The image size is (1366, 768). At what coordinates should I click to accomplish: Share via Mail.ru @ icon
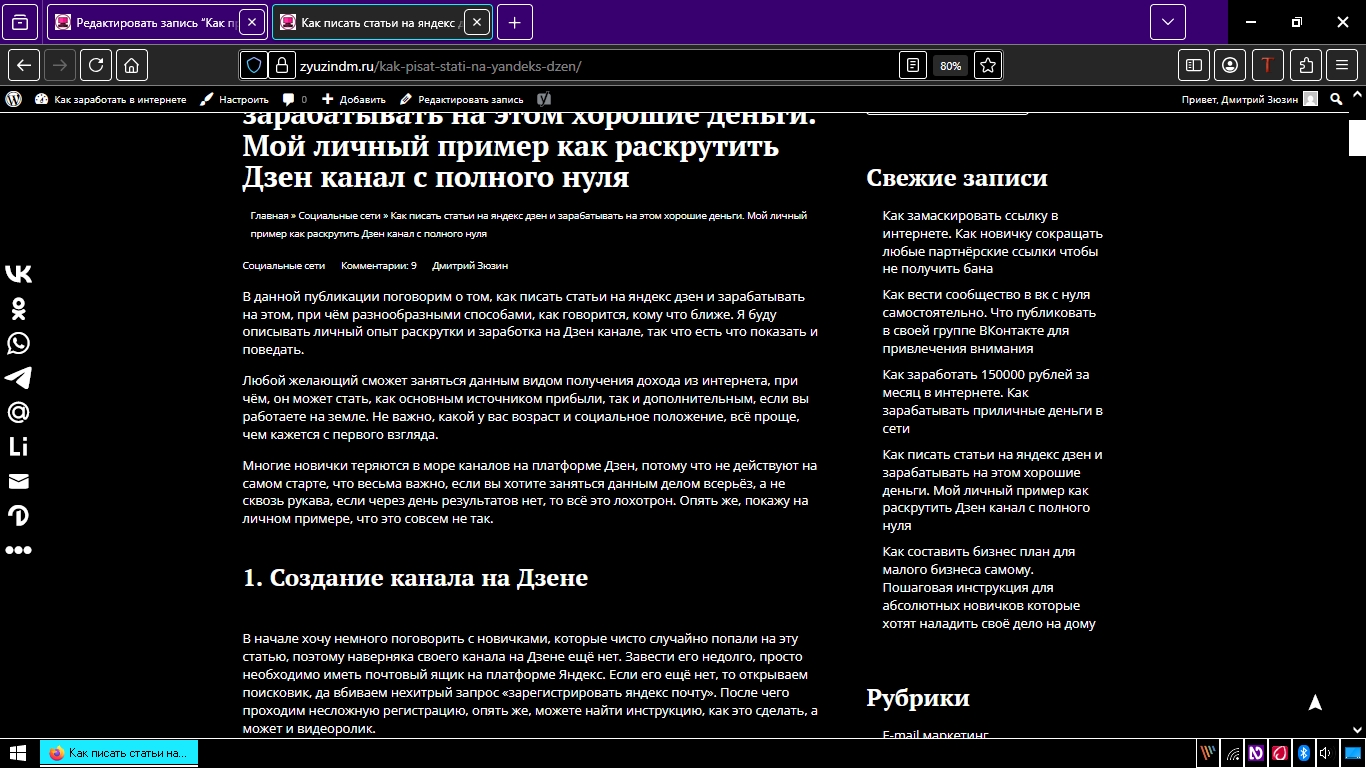tap(18, 412)
